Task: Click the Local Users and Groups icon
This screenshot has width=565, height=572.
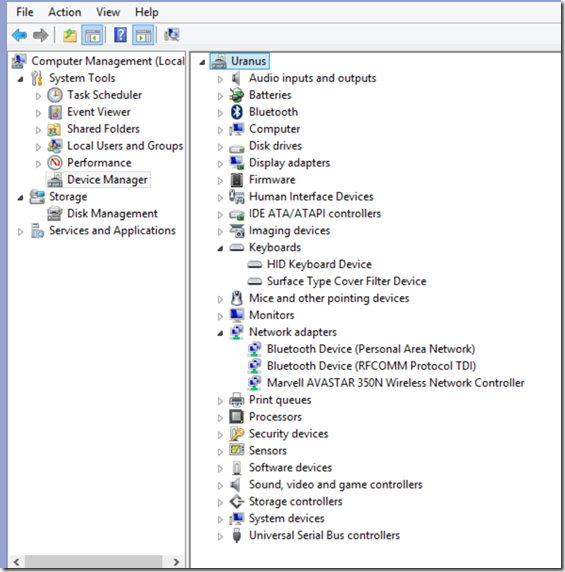Action: [x=55, y=146]
